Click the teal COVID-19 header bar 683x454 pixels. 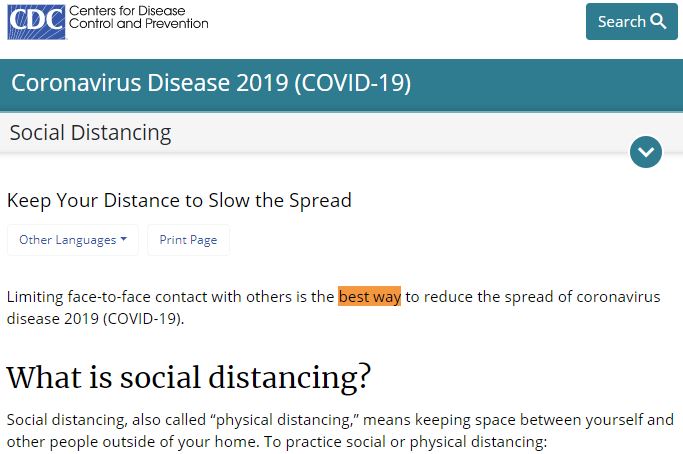click(x=342, y=85)
